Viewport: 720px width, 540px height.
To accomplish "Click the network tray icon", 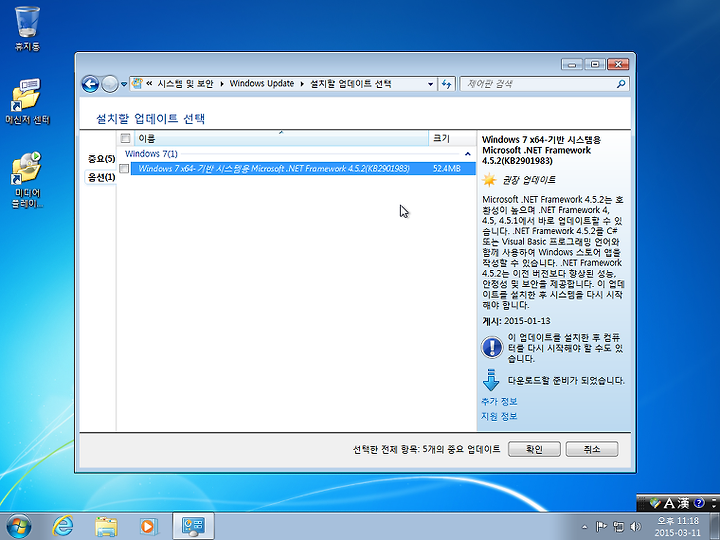I will [619, 526].
